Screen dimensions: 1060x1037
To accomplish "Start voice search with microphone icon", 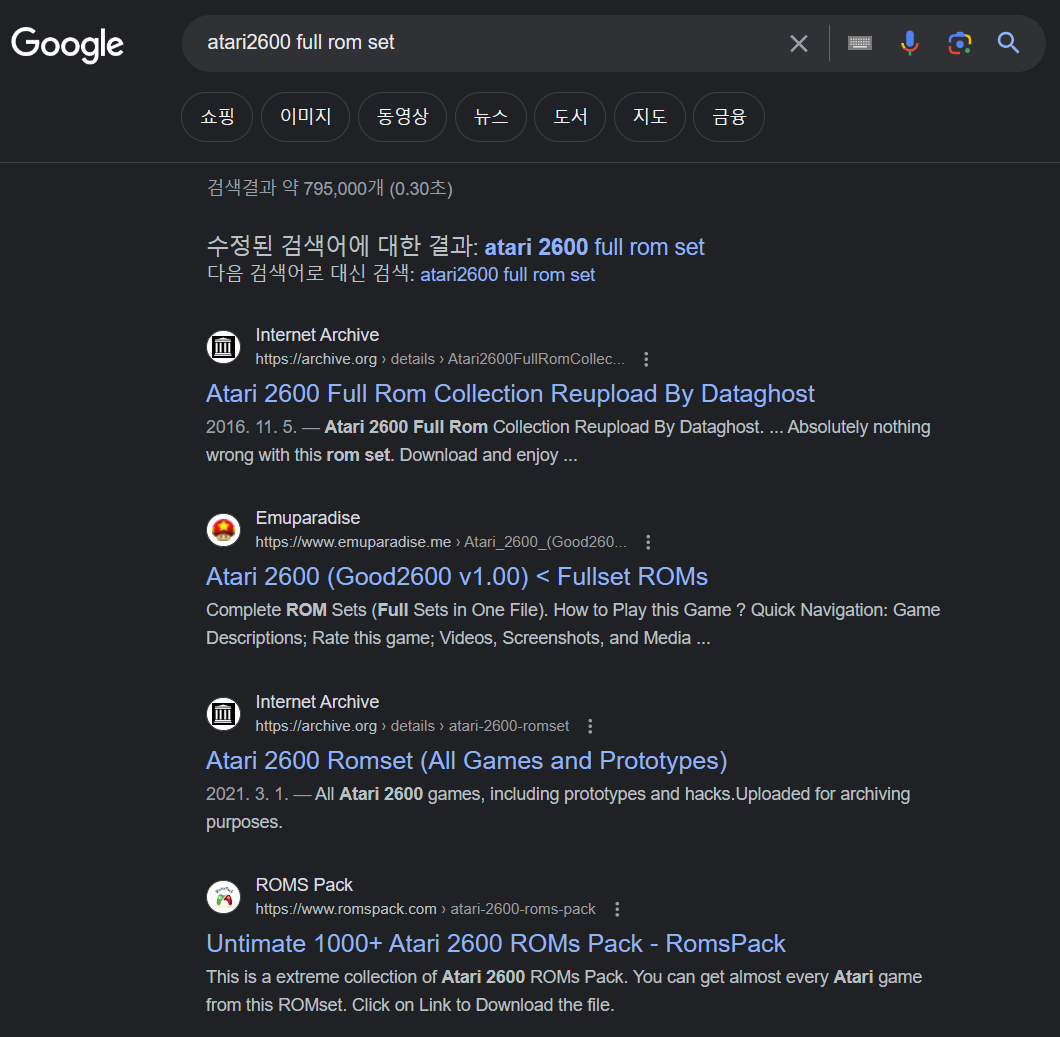I will [909, 43].
